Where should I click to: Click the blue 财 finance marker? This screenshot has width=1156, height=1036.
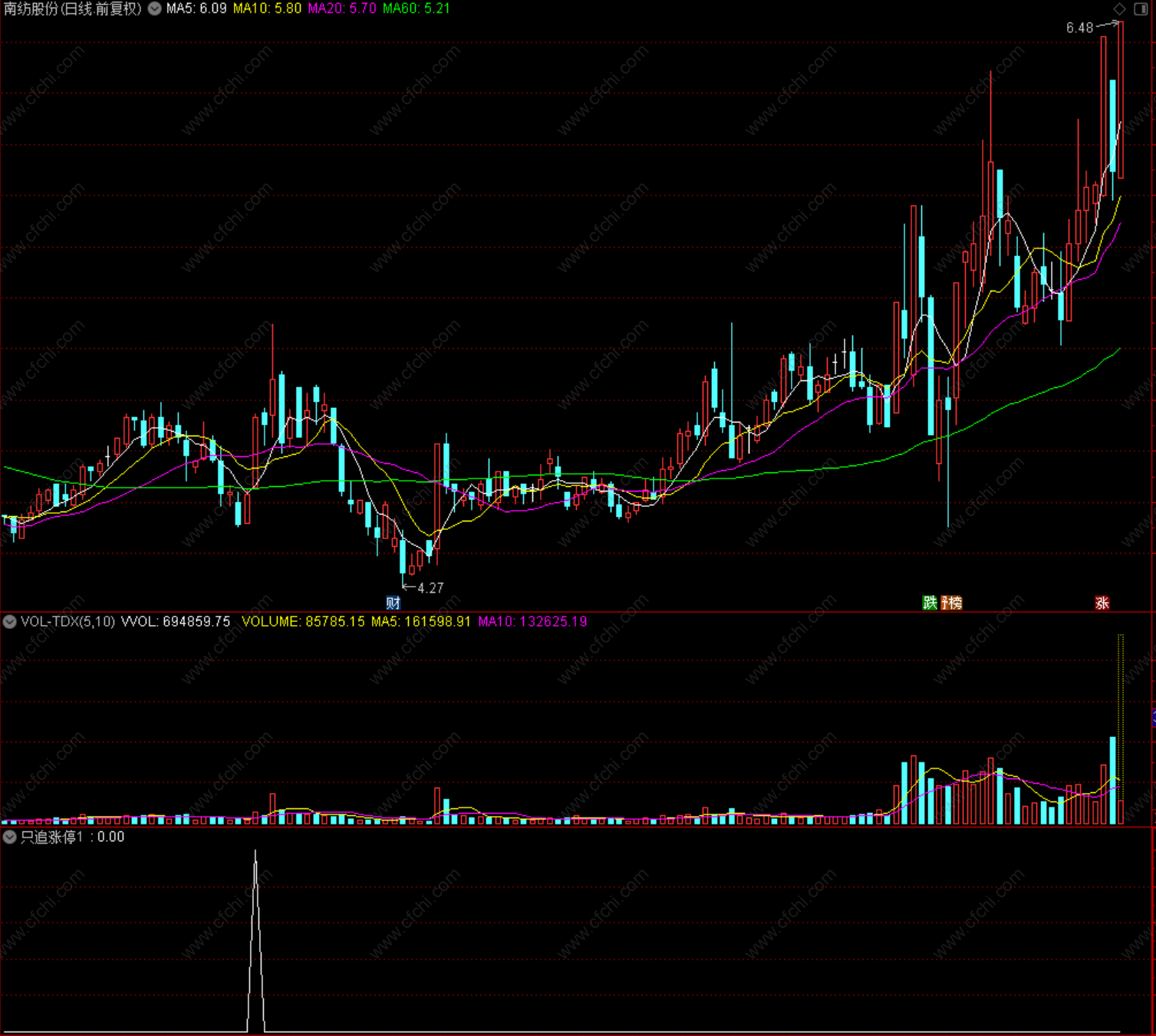pyautogui.click(x=393, y=603)
